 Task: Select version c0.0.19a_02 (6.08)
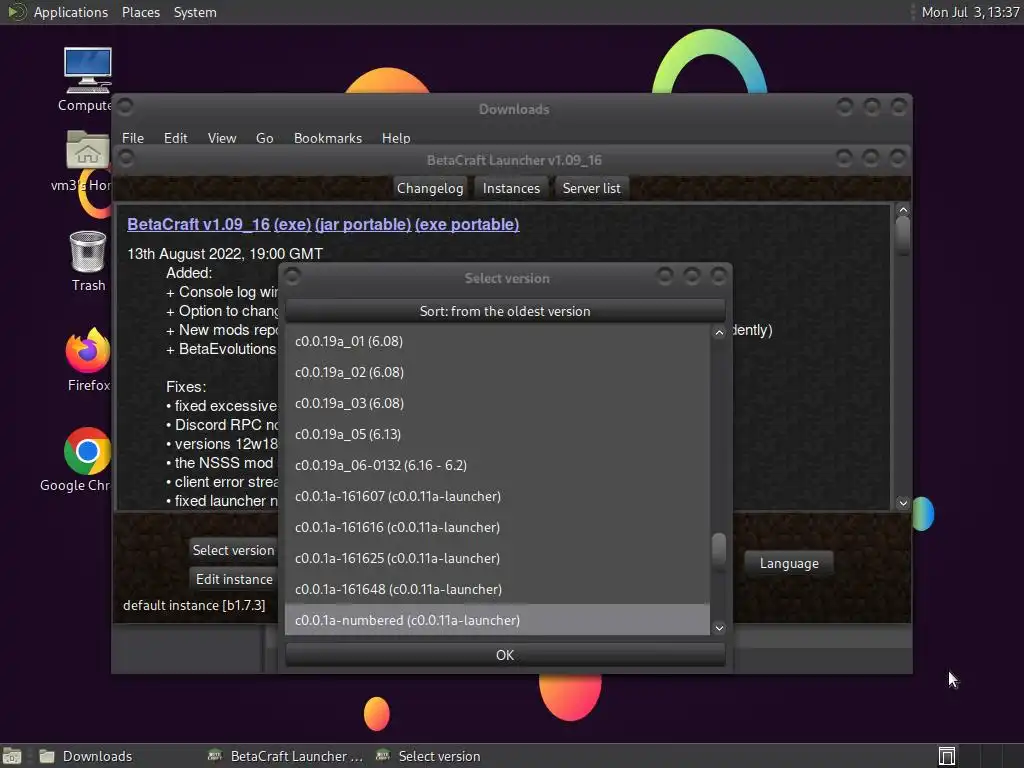497,372
